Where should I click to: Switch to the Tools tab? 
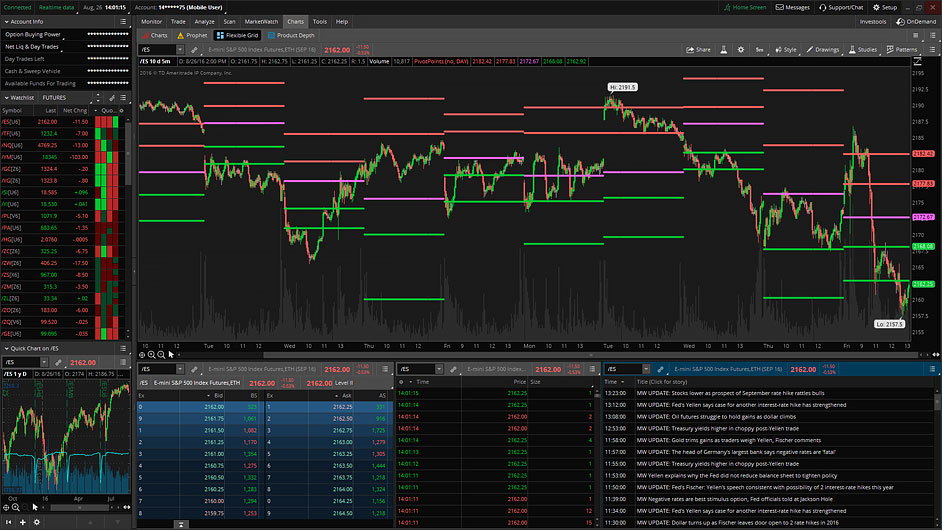click(320, 22)
